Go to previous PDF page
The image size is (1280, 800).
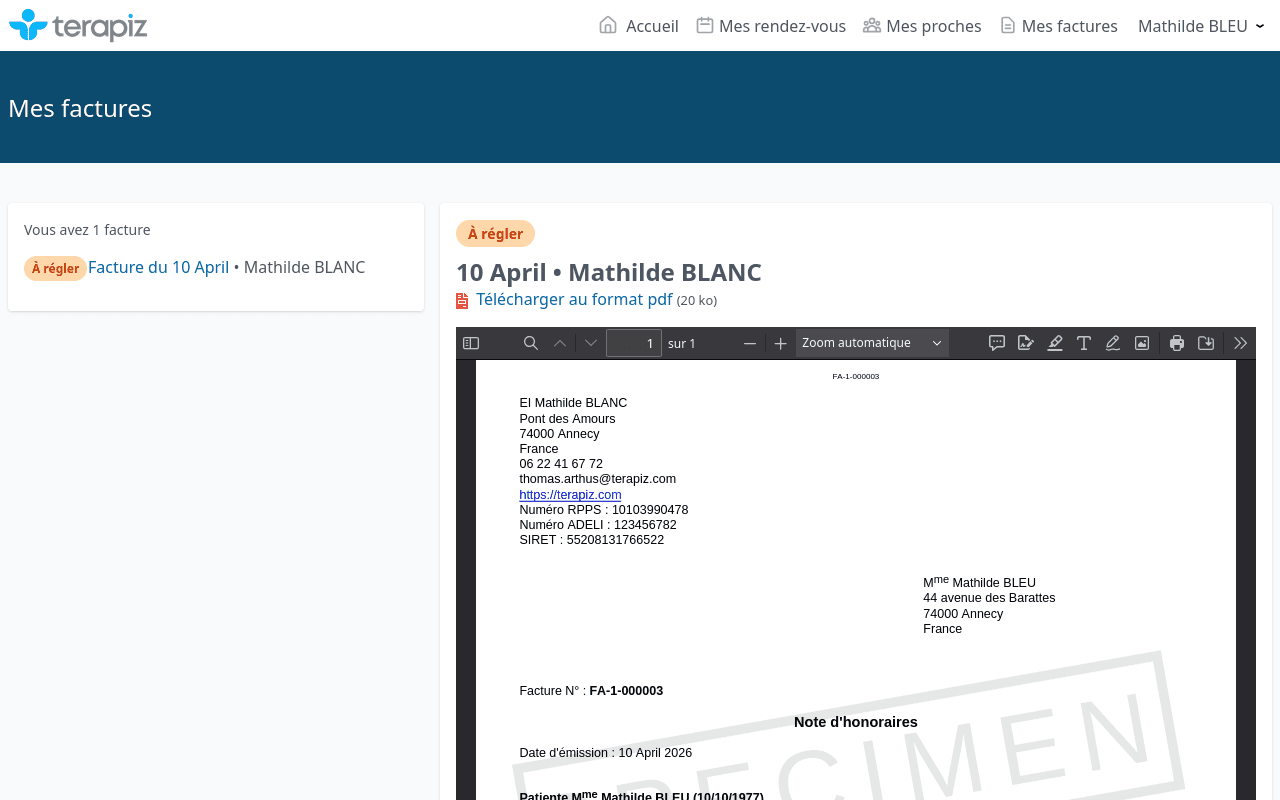pos(560,343)
